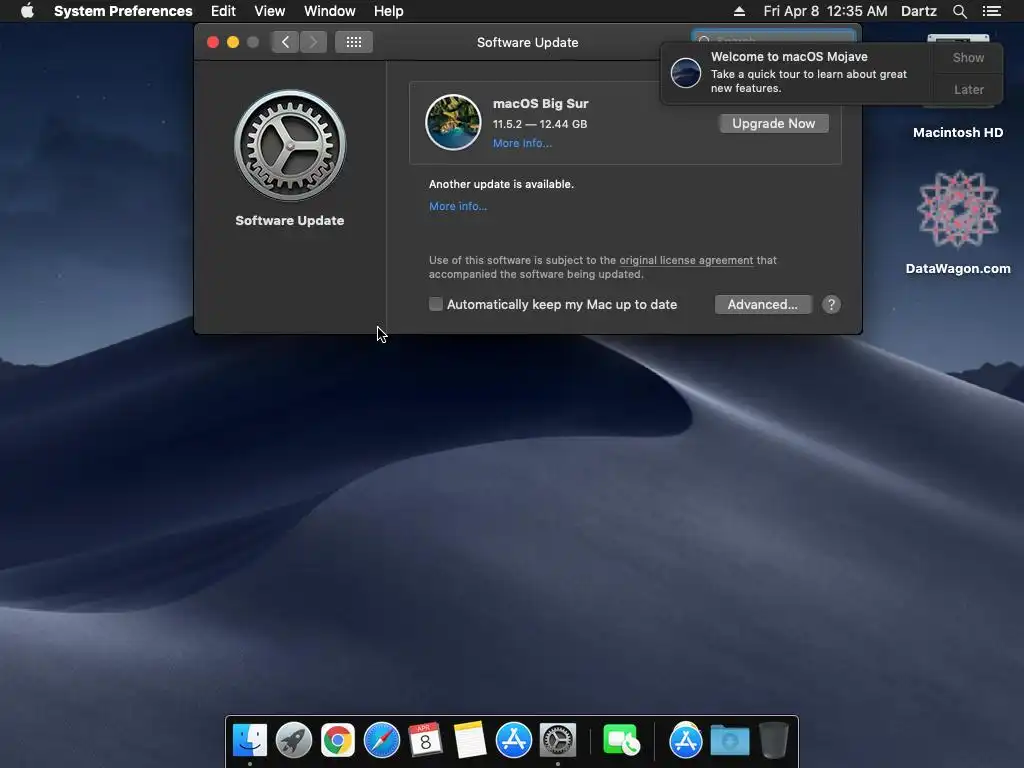This screenshot has width=1024, height=768.
Task: Show all preferences grid button
Action: click(x=354, y=42)
